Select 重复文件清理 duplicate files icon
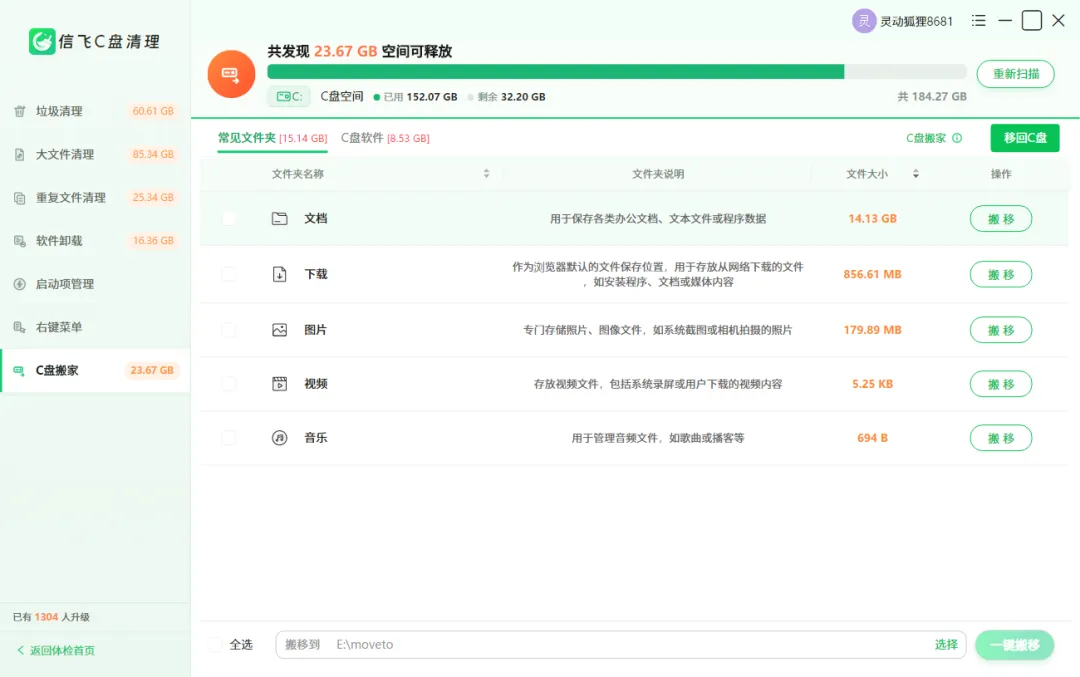This screenshot has width=1080, height=677. pyautogui.click(x=19, y=198)
